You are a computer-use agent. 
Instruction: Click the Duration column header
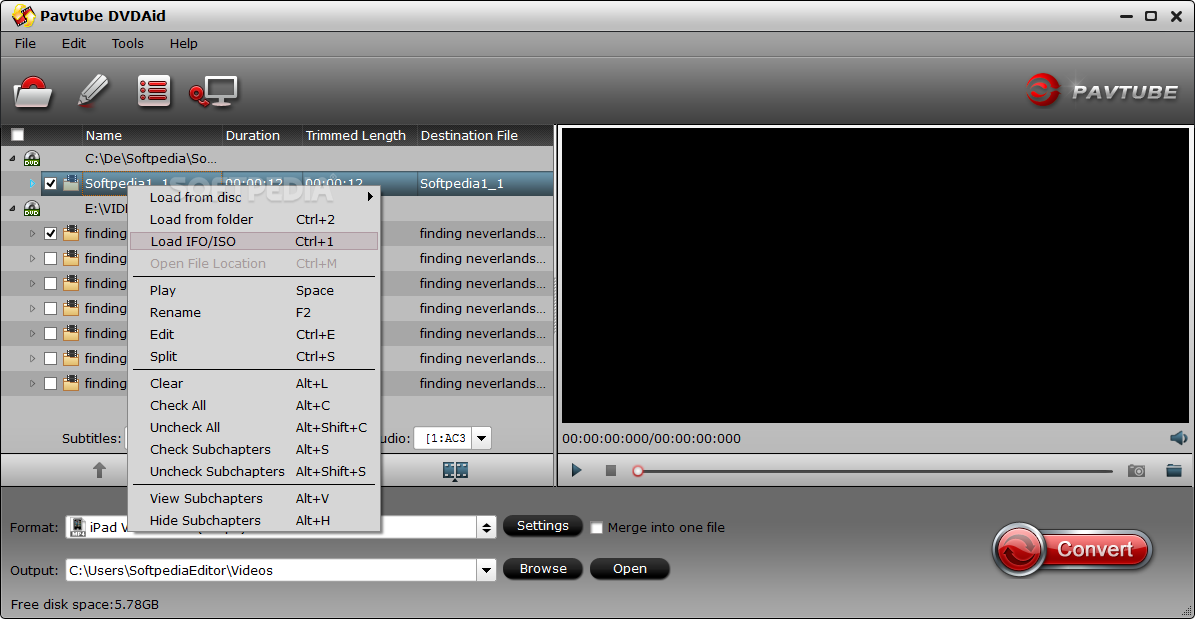point(261,135)
